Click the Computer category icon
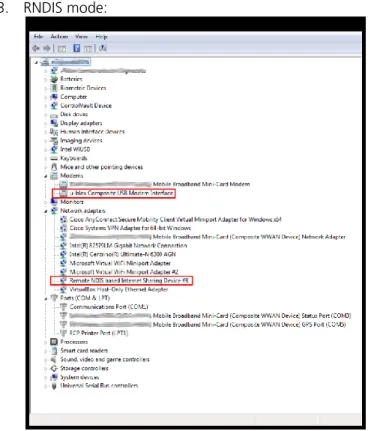Viewport: 383px width, 431px height. point(54,97)
